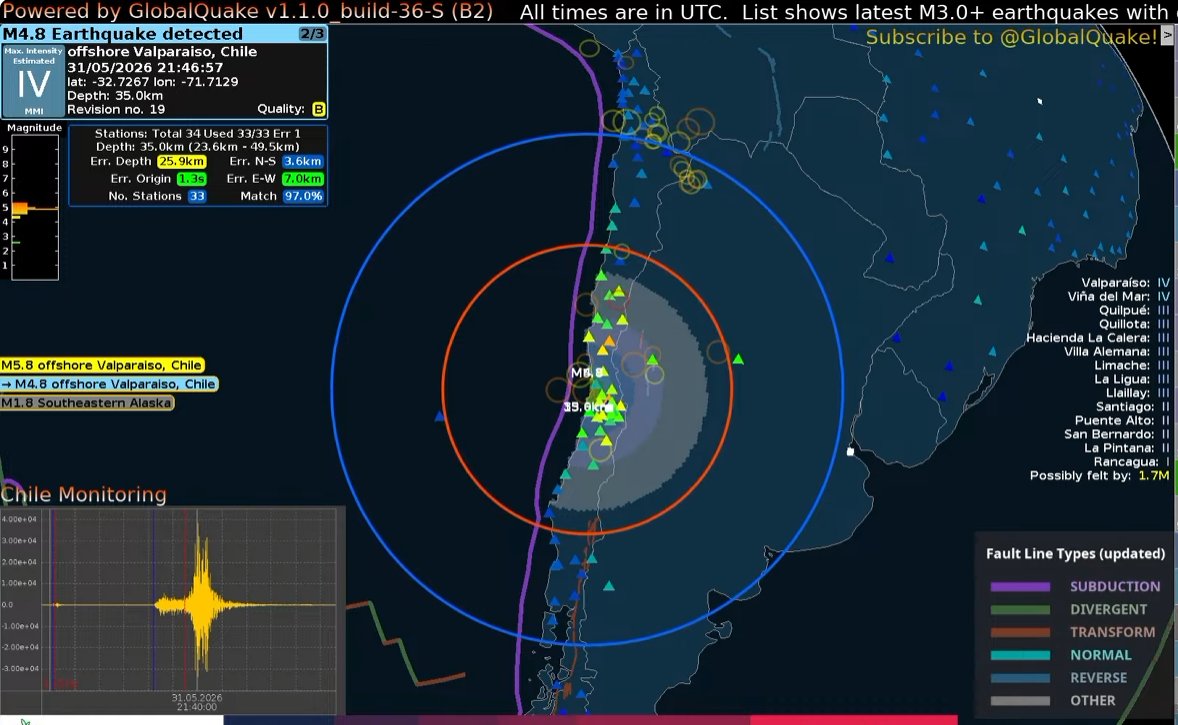
Task: Click the 31.05.2026 21:40:00 timestamp under seismogram
Action: click(197, 702)
